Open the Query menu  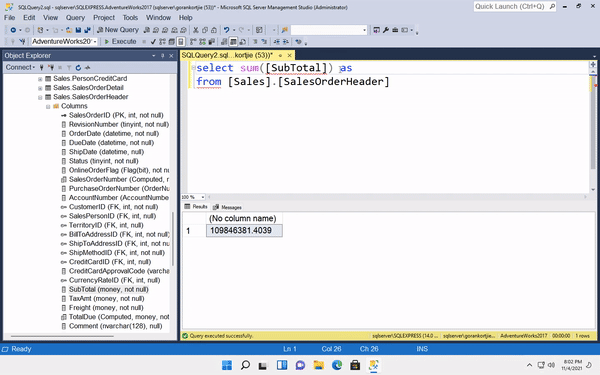(x=75, y=18)
